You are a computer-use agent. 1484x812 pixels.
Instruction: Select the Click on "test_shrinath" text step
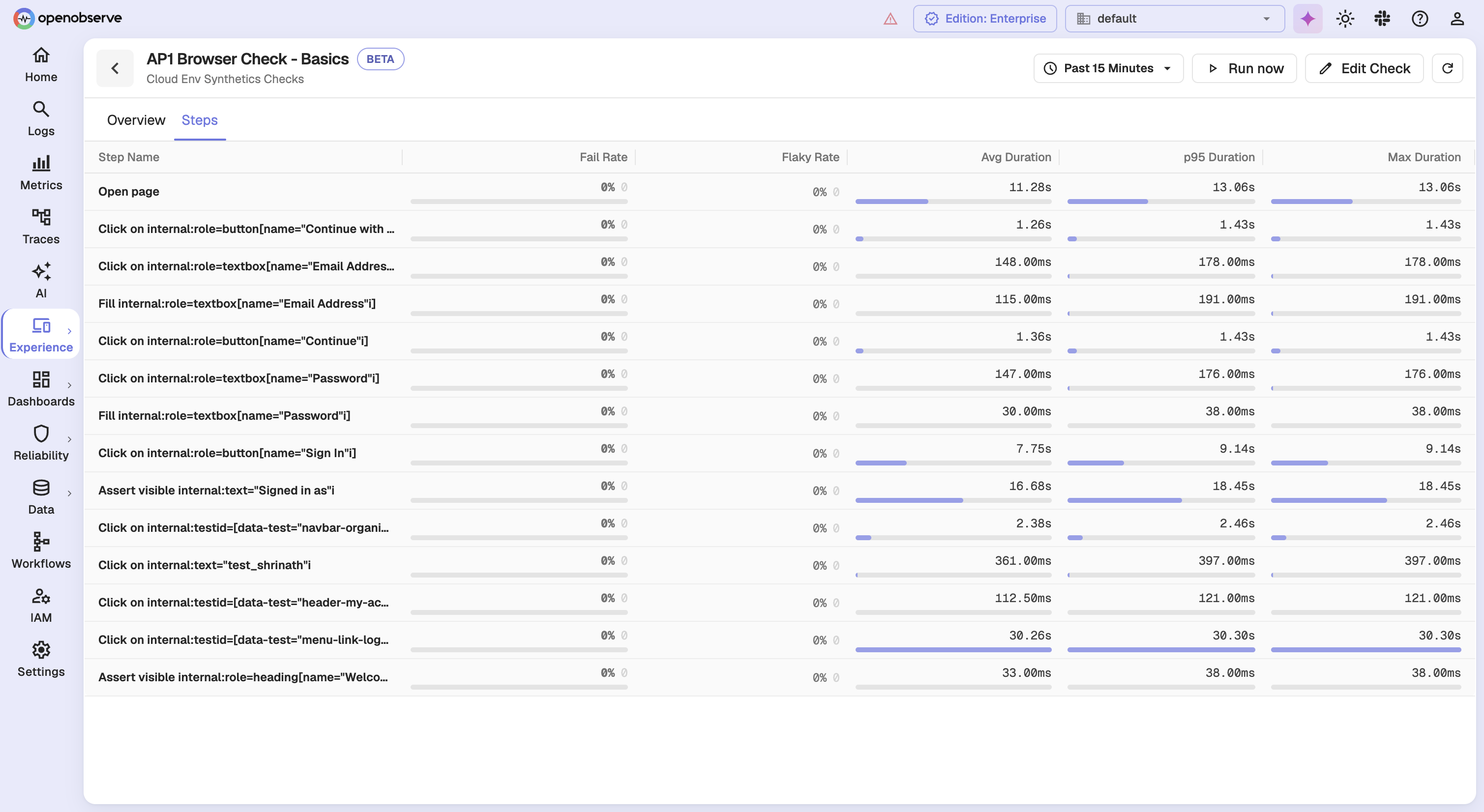(779, 566)
